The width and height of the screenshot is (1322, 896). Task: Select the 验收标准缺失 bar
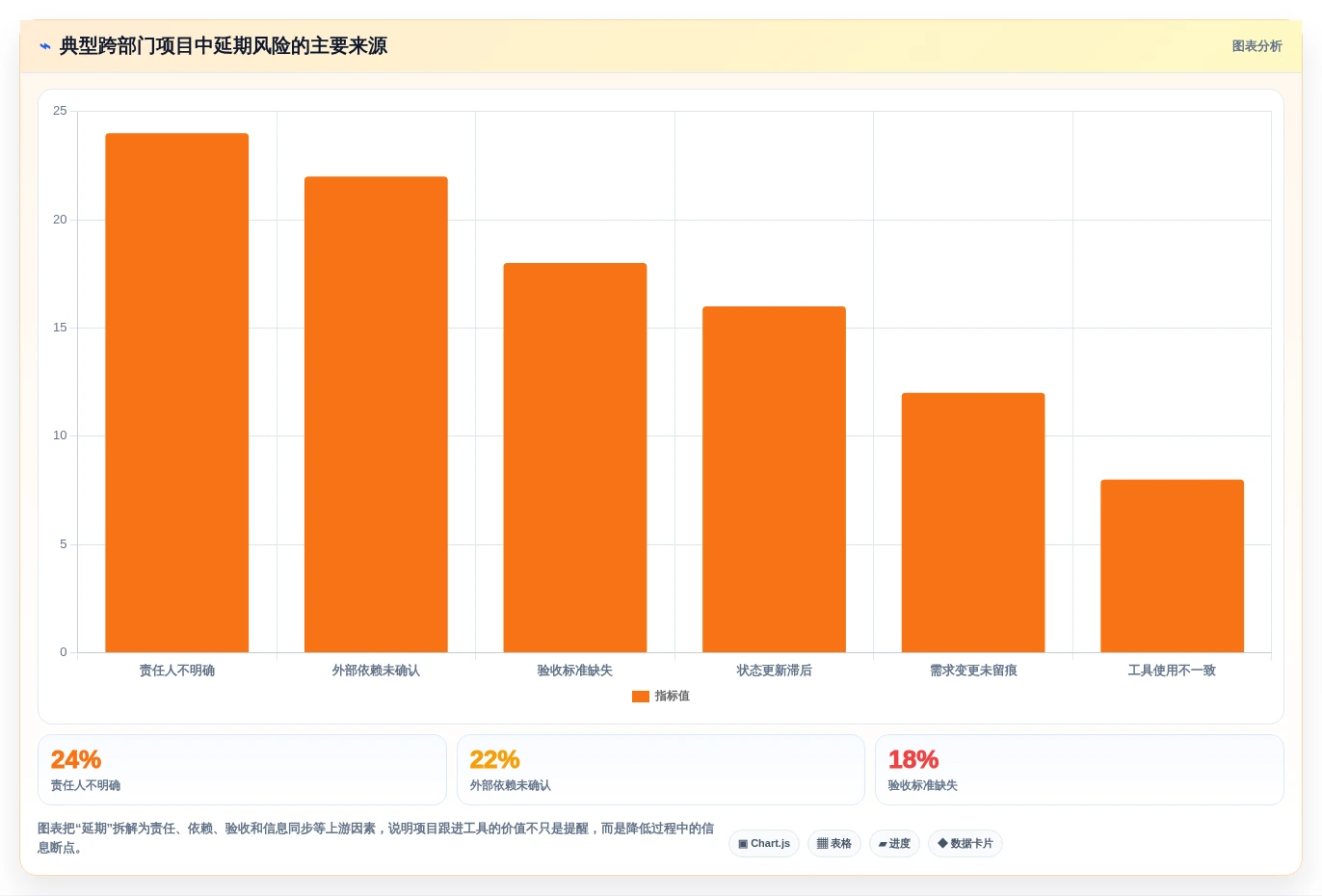[x=575, y=458]
